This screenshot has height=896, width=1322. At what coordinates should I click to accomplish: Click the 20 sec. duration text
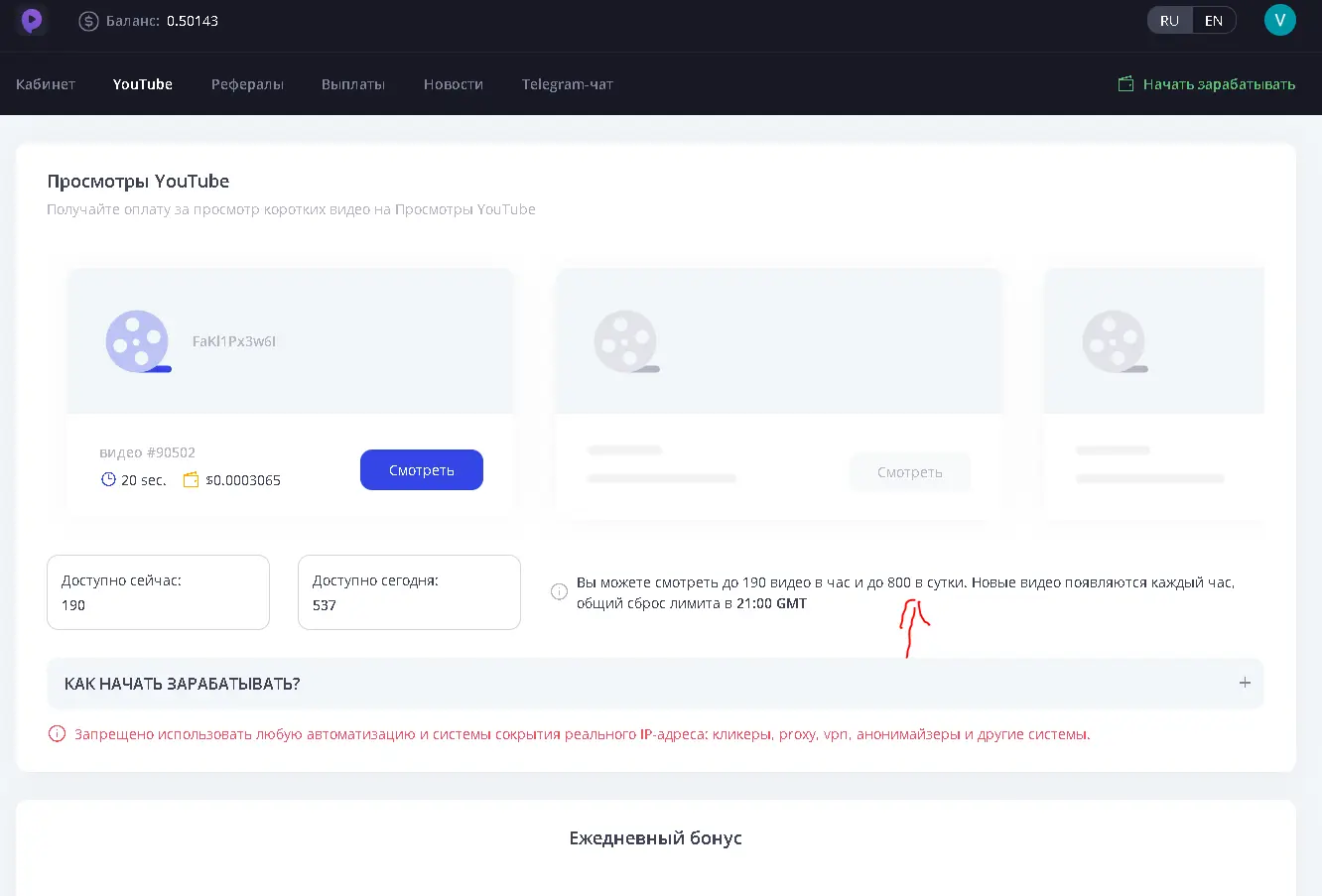pos(144,480)
